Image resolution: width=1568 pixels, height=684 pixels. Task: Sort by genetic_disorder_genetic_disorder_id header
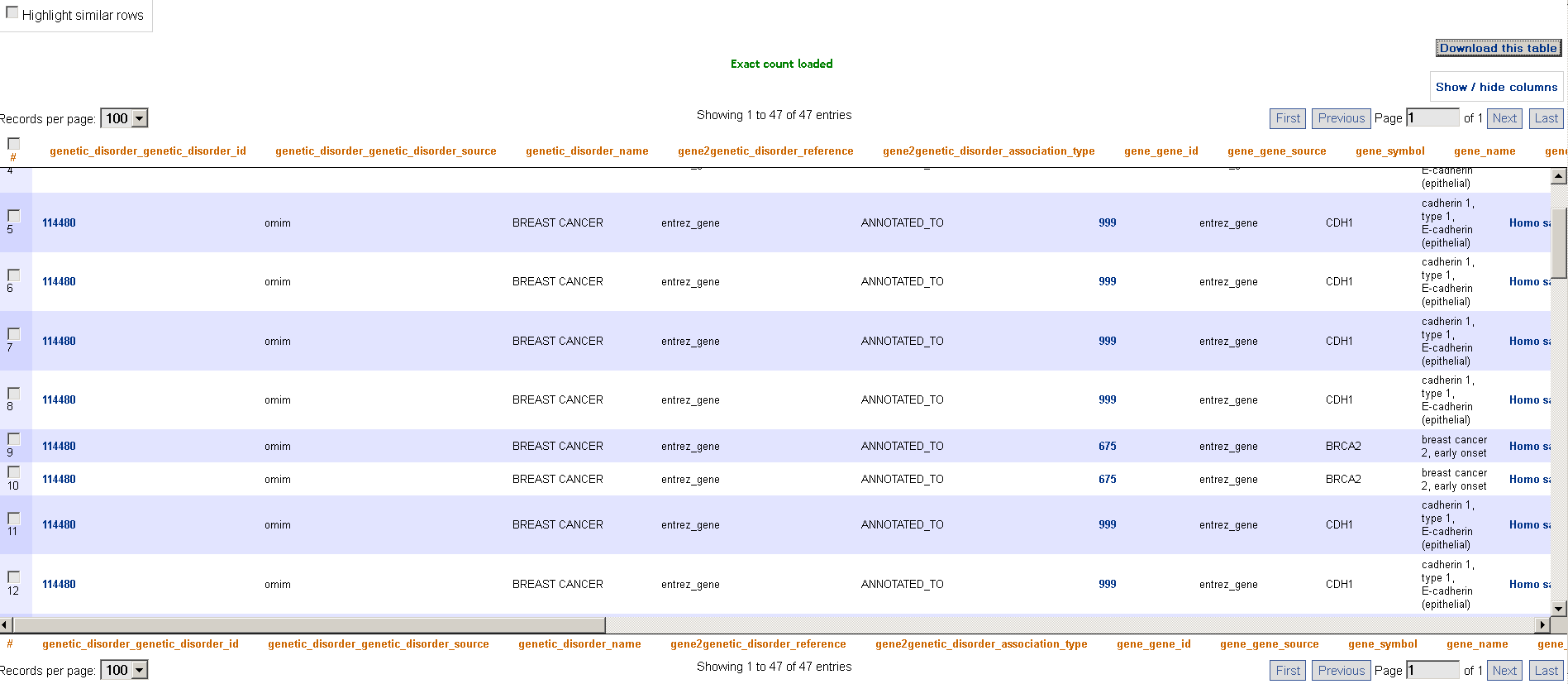coord(148,151)
